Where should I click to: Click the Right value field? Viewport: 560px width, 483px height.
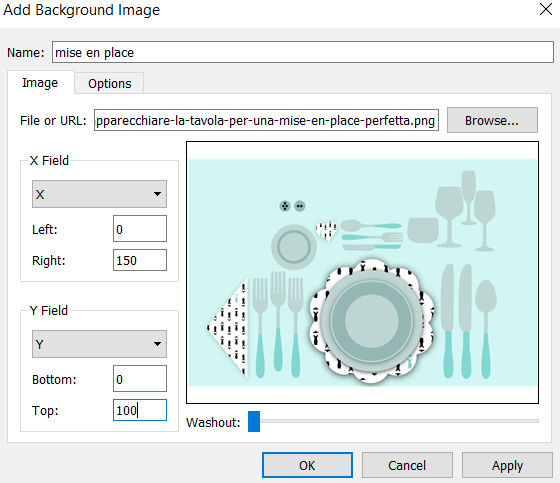pyautogui.click(x=140, y=260)
